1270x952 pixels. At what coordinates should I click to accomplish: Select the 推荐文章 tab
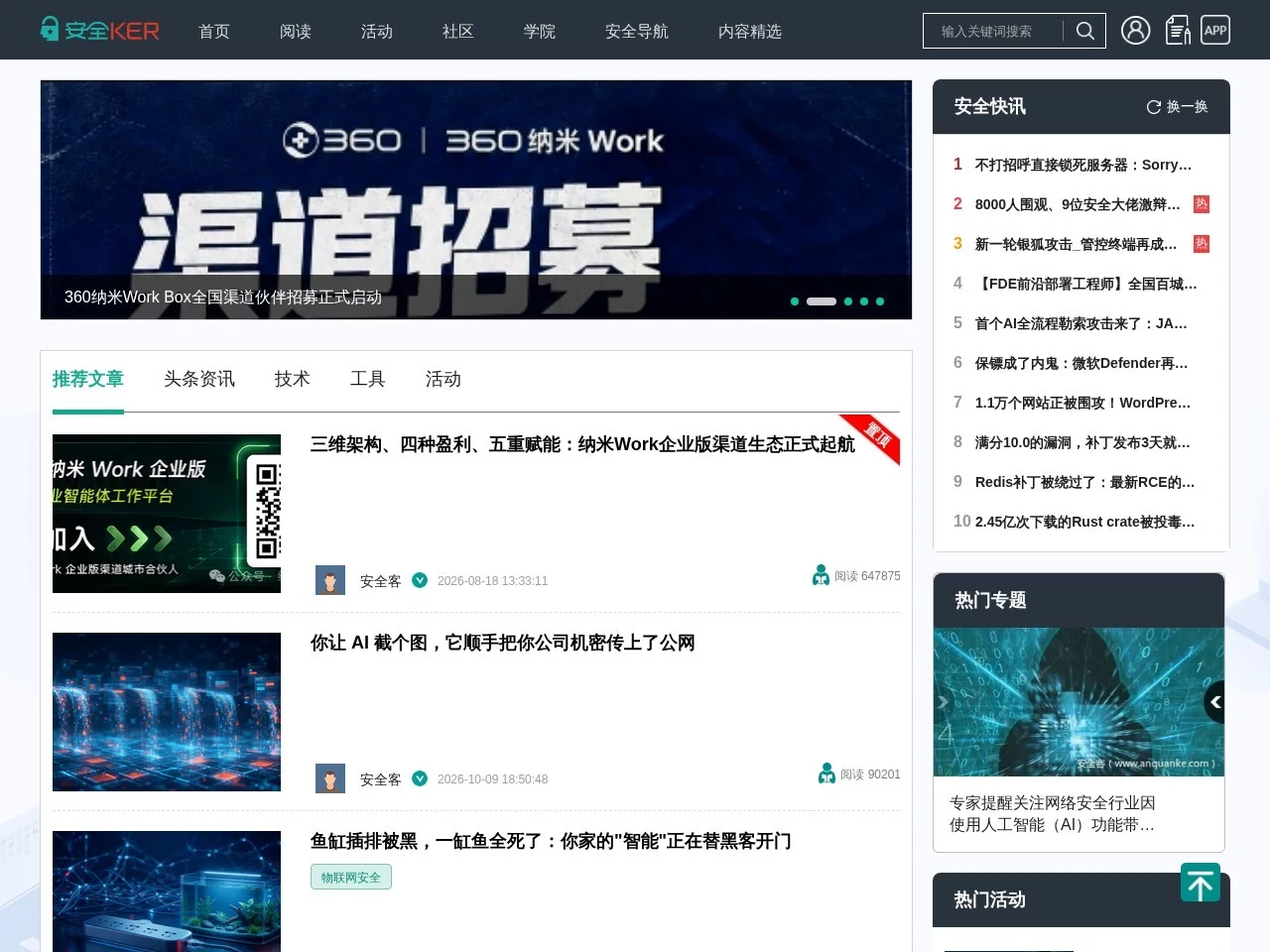(x=88, y=379)
